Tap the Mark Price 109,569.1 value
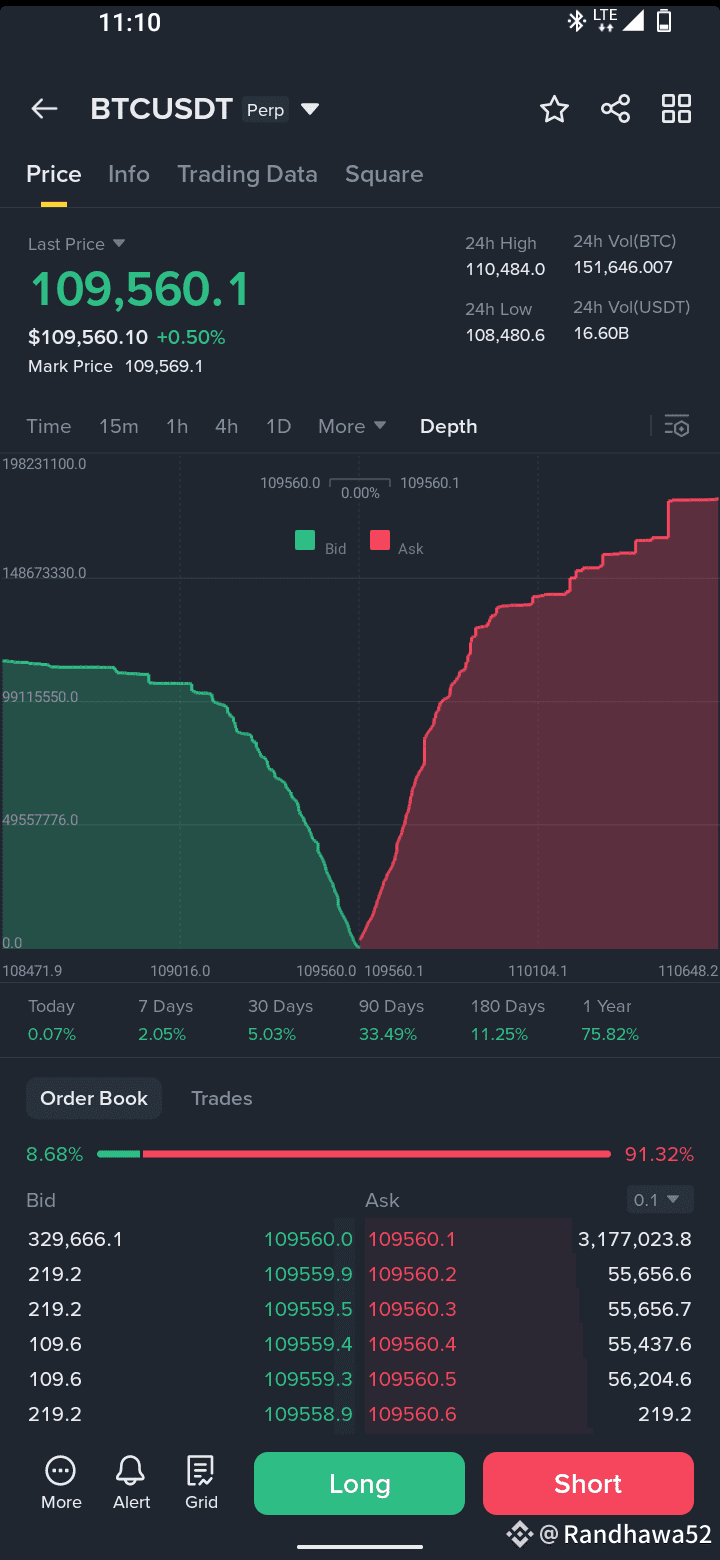This screenshot has width=720, height=1560. pos(163,367)
